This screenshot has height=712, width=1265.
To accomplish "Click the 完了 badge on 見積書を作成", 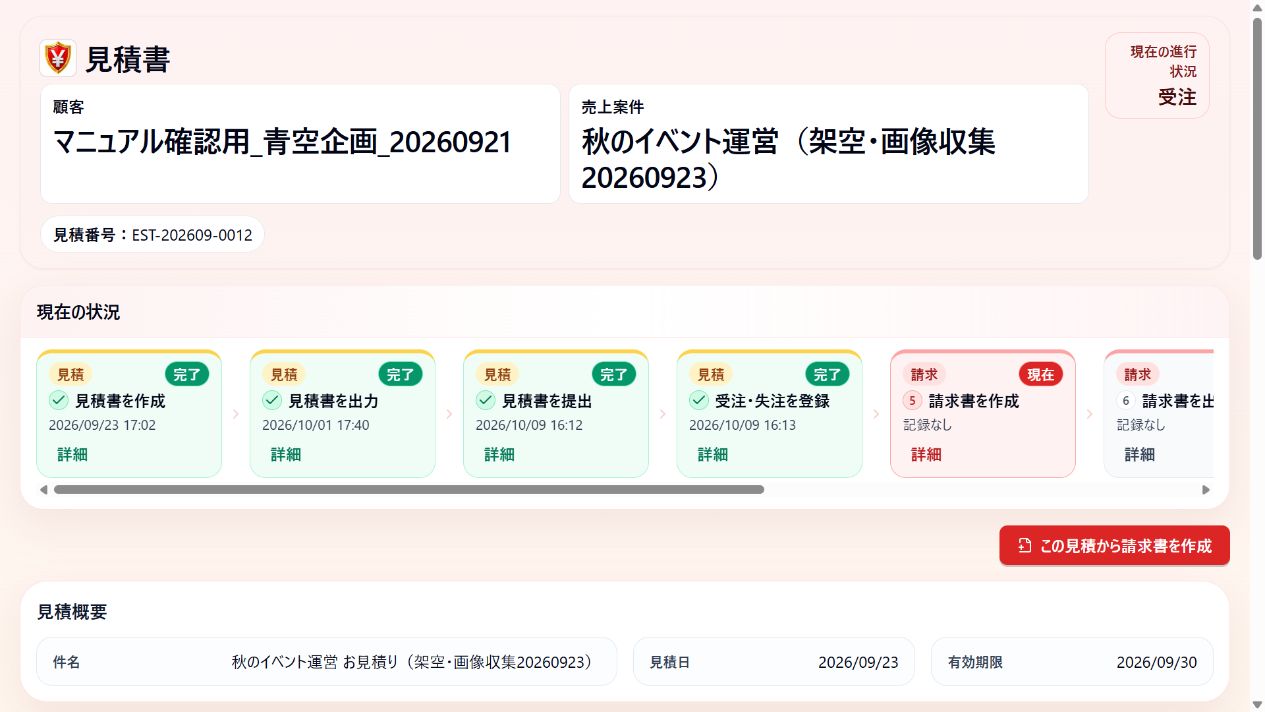I will pyautogui.click(x=187, y=374).
